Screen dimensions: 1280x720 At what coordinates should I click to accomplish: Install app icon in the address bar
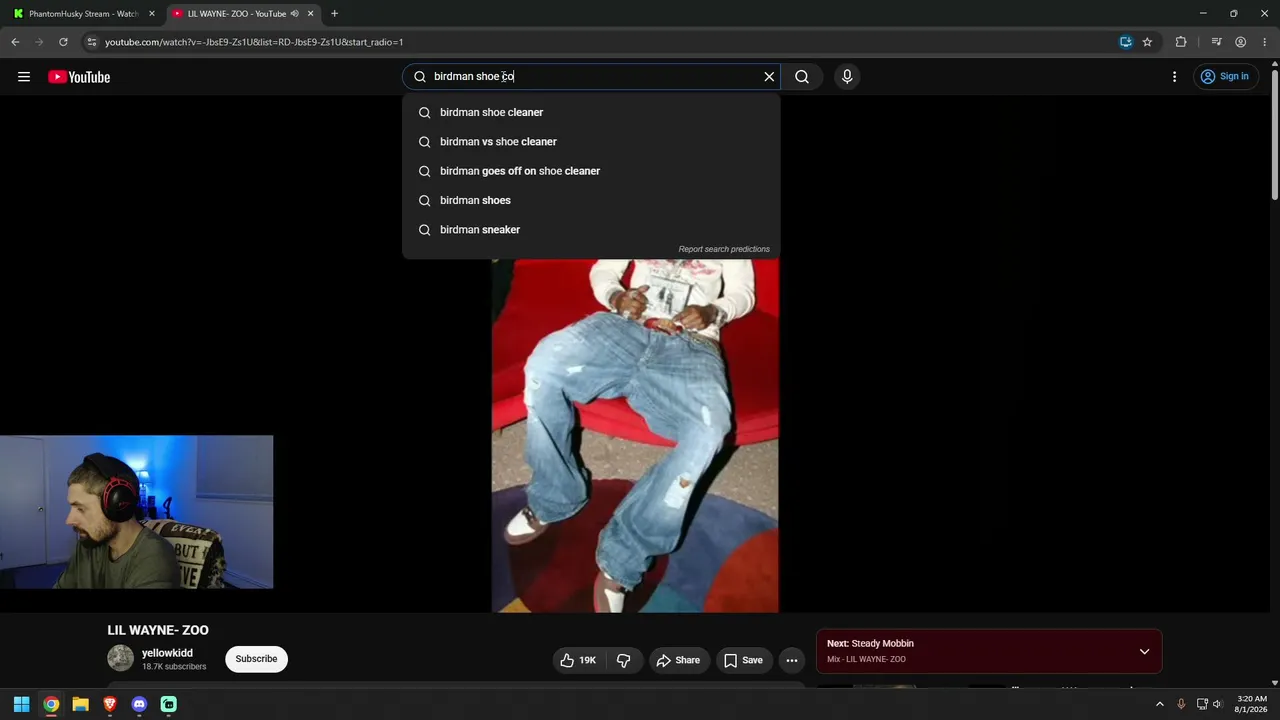click(1125, 42)
